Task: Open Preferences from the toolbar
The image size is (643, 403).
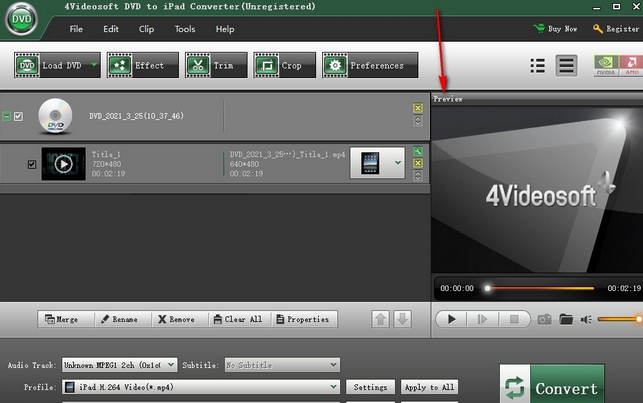Action: (370, 65)
